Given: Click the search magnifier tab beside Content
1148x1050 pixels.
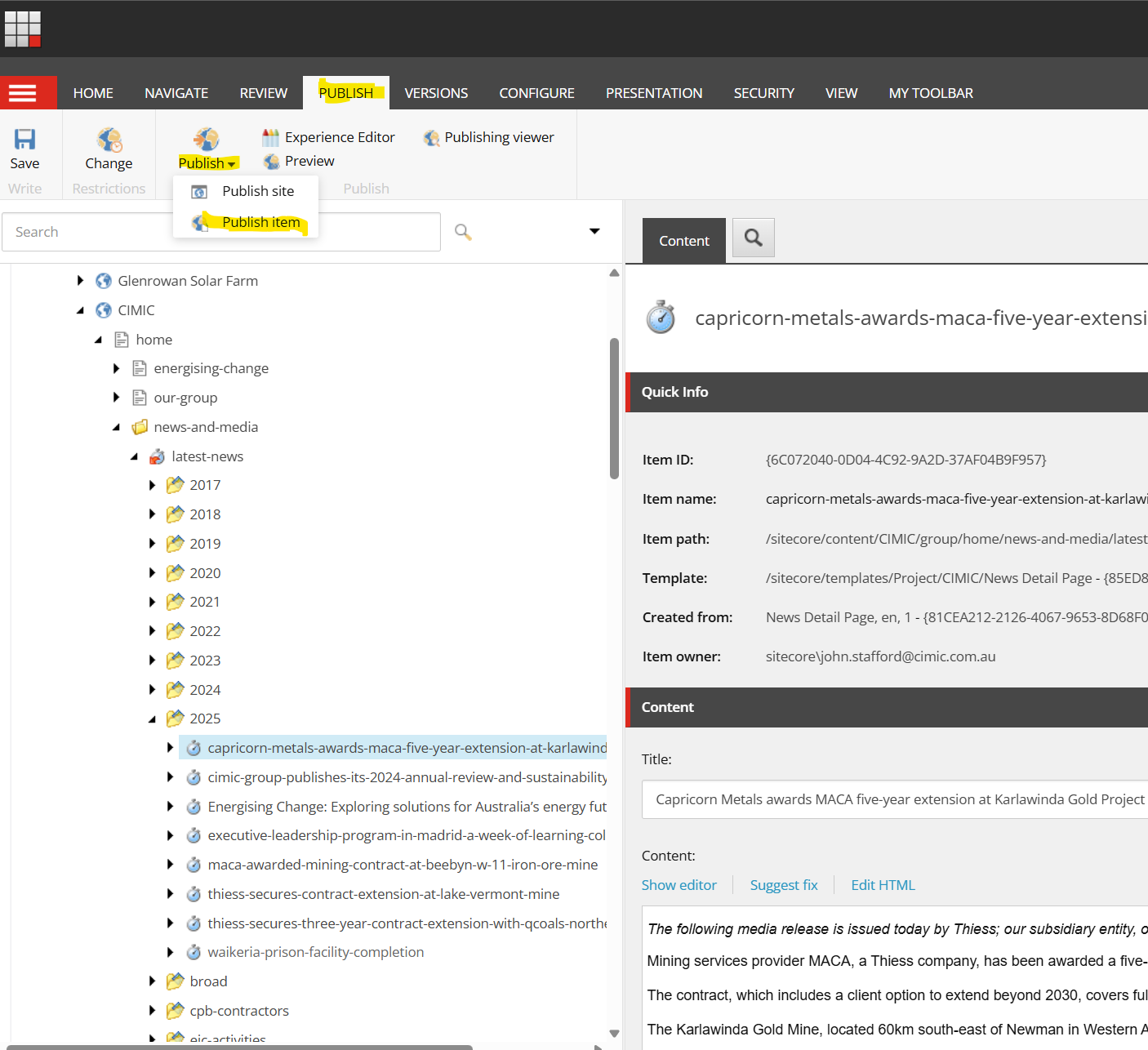Looking at the screenshot, I should [753, 238].
